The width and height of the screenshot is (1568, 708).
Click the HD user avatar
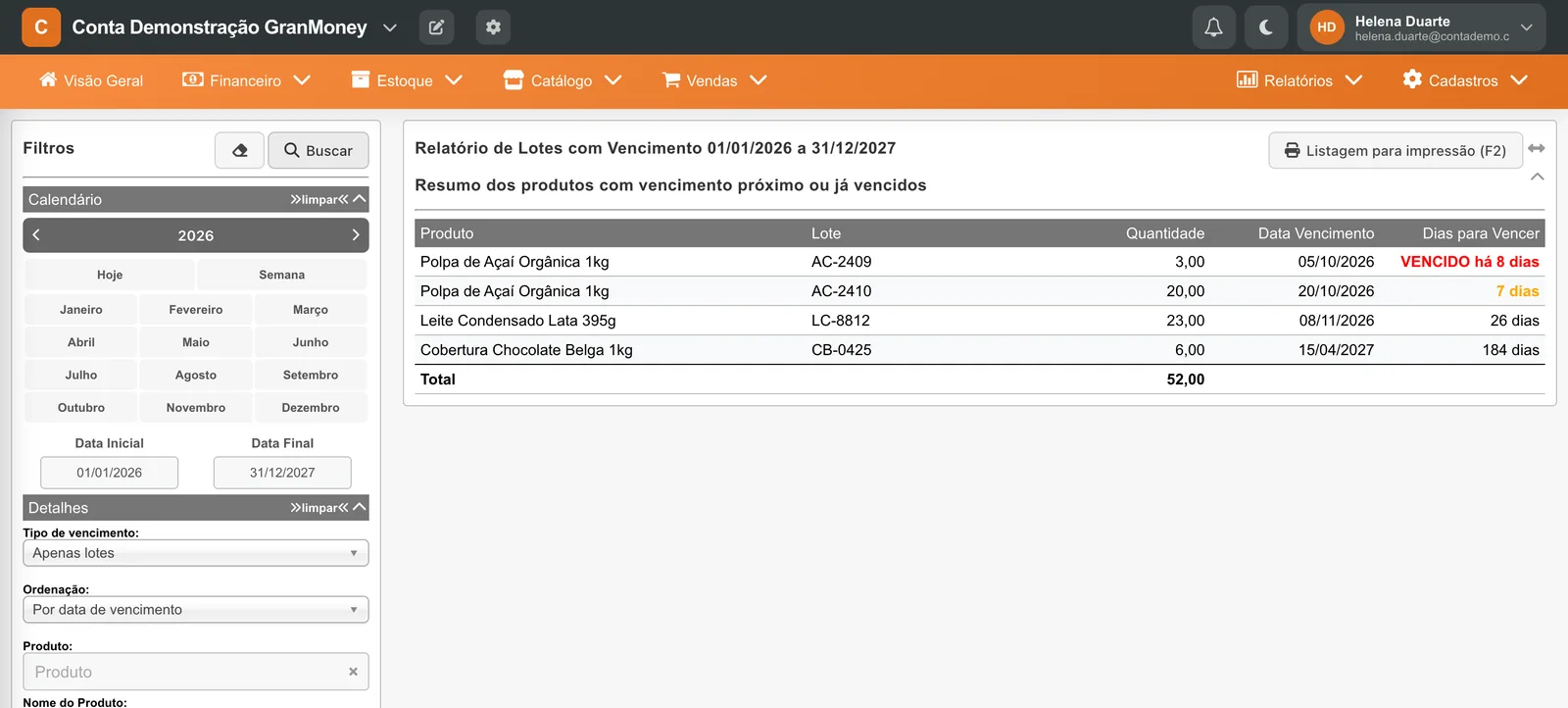coord(1327,27)
